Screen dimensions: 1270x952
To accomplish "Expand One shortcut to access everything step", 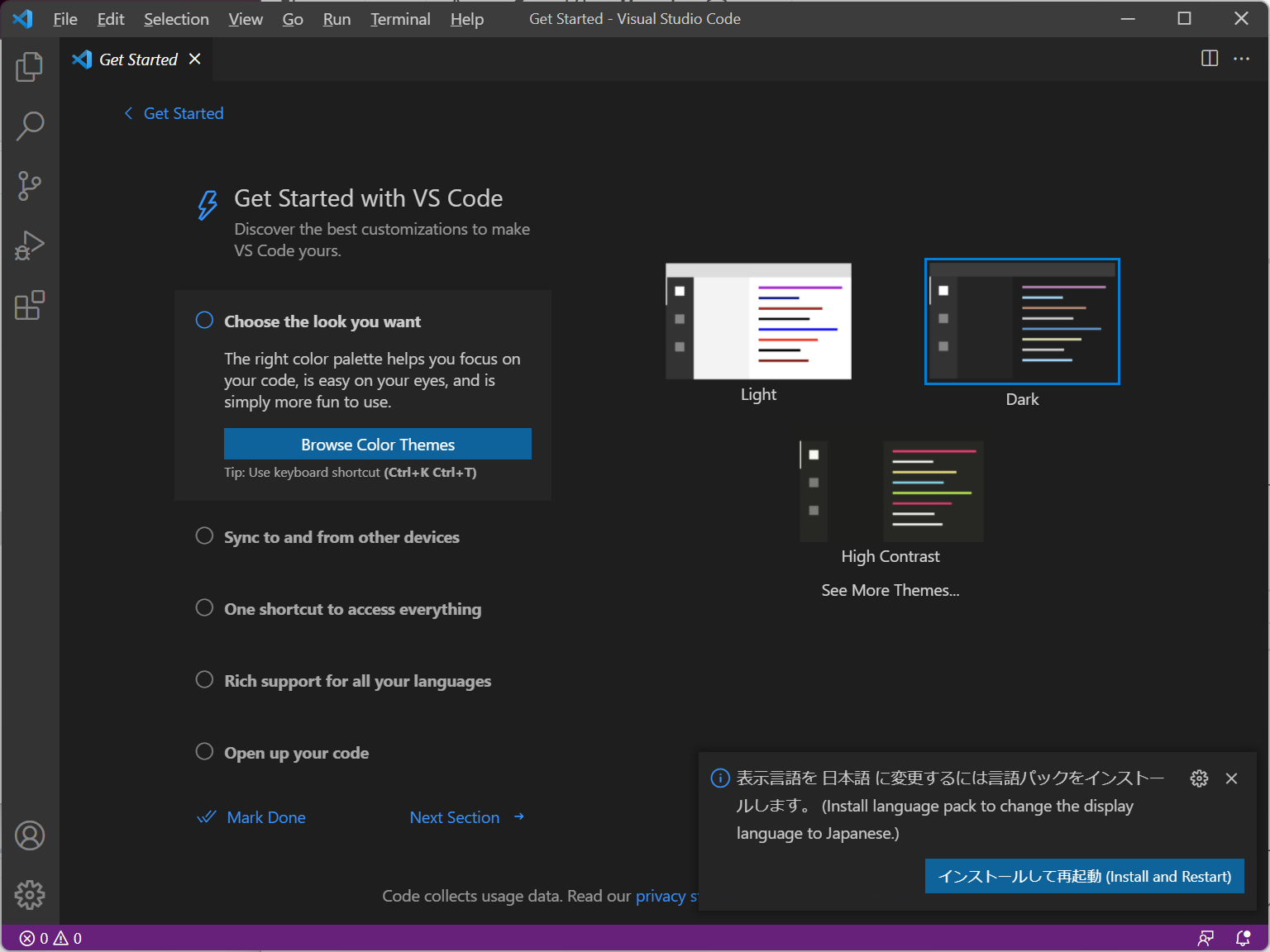I will [352, 609].
